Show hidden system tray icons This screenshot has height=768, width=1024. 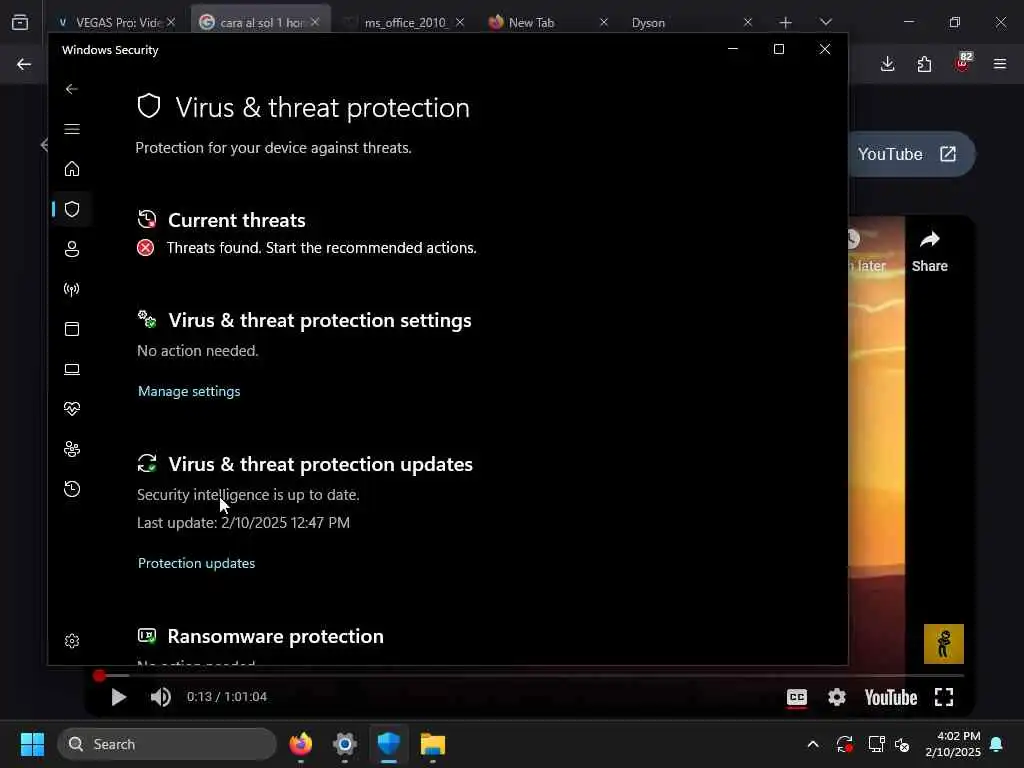click(x=813, y=744)
